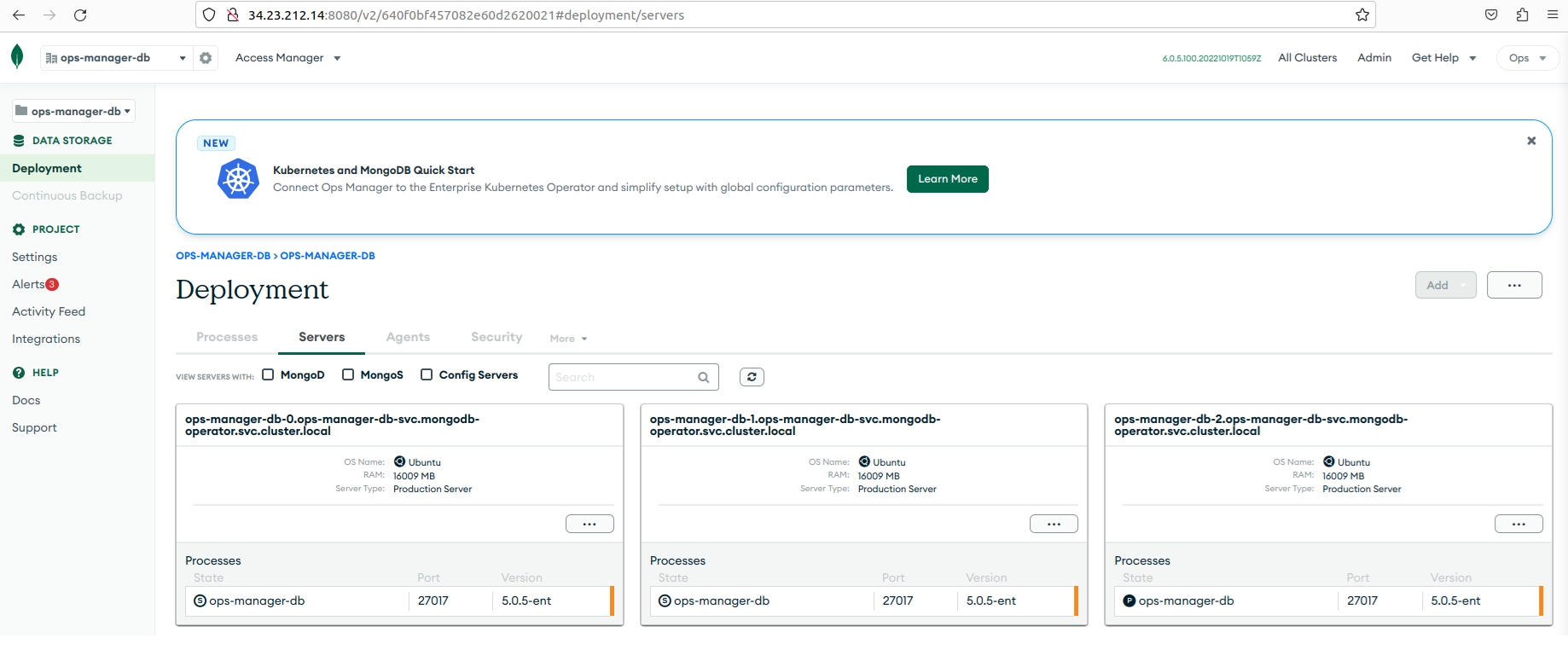This screenshot has height=667, width=1568.
Task: Click Ubuntu icon on ops-manager-db-2 card
Action: [1329, 461]
